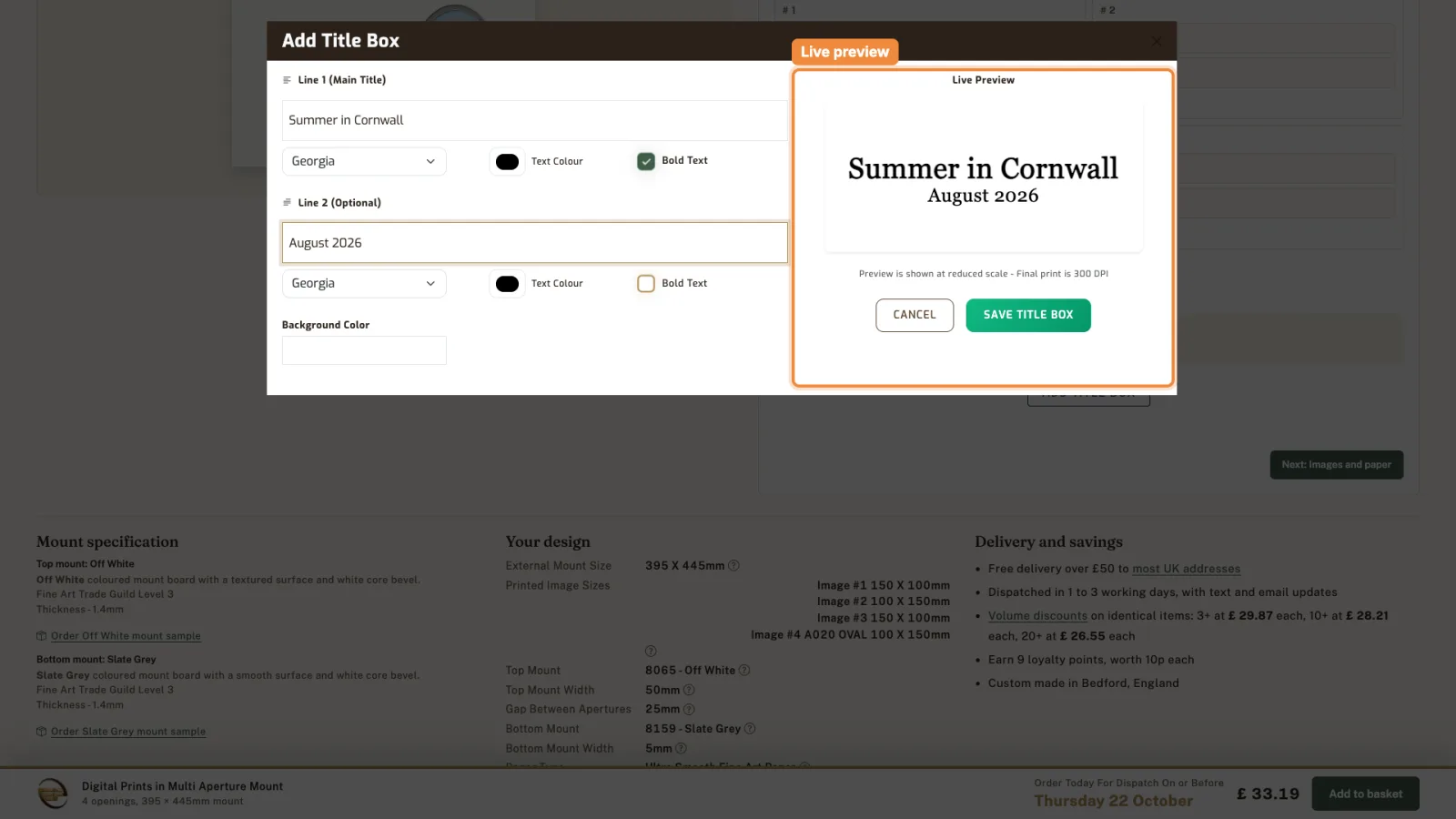Click the Line 2 optional text field
The height and width of the screenshot is (819, 1456).
[534, 243]
